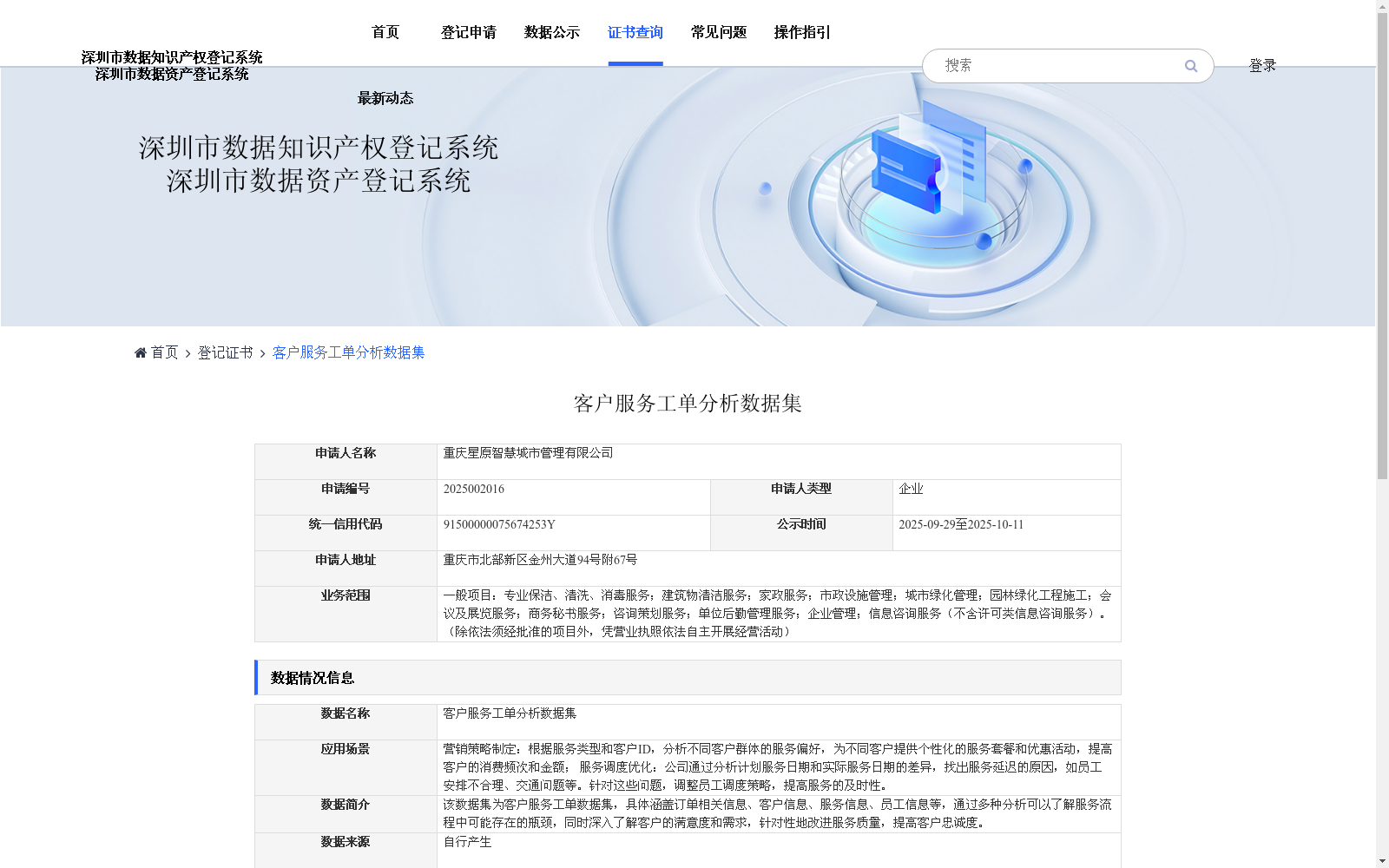Open the 首页 navigation menu item
The width and height of the screenshot is (1389, 868).
(385, 32)
